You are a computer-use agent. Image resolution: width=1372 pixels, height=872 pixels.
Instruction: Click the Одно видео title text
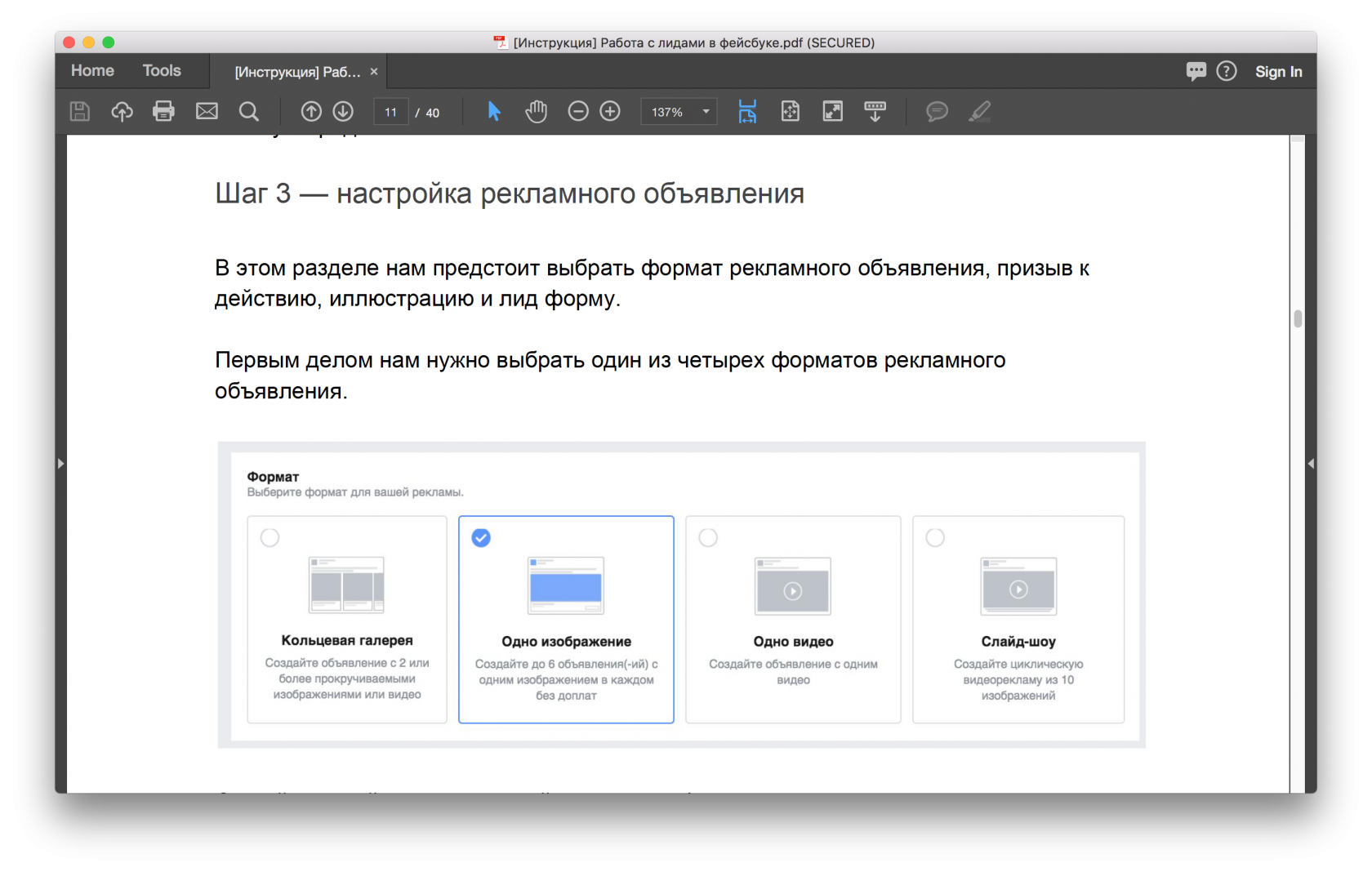click(793, 642)
